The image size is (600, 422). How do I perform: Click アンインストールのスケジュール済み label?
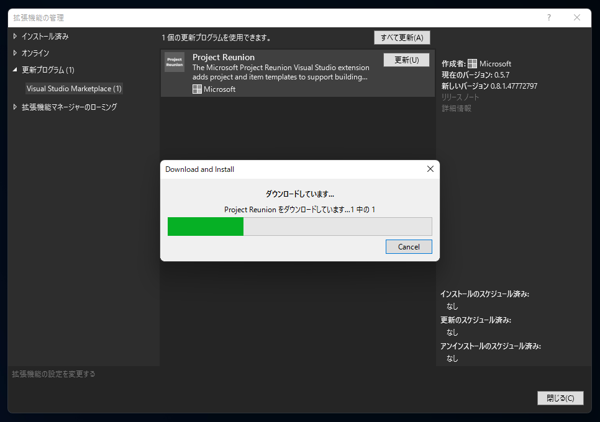tap(490, 346)
